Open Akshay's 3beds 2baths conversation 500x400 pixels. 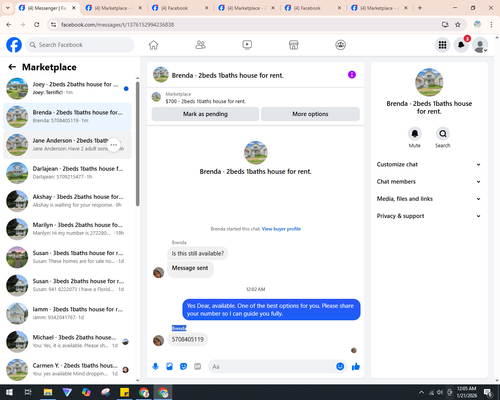67,201
